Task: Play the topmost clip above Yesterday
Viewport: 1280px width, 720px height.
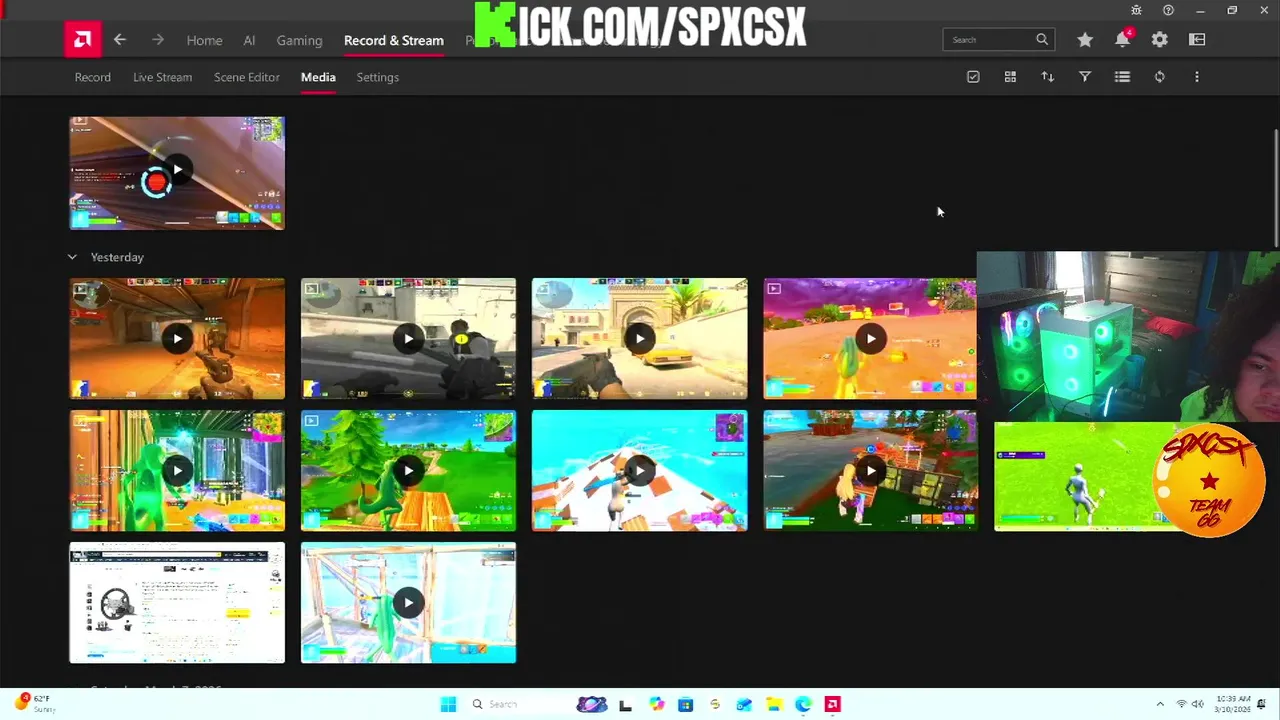Action: 177,170
